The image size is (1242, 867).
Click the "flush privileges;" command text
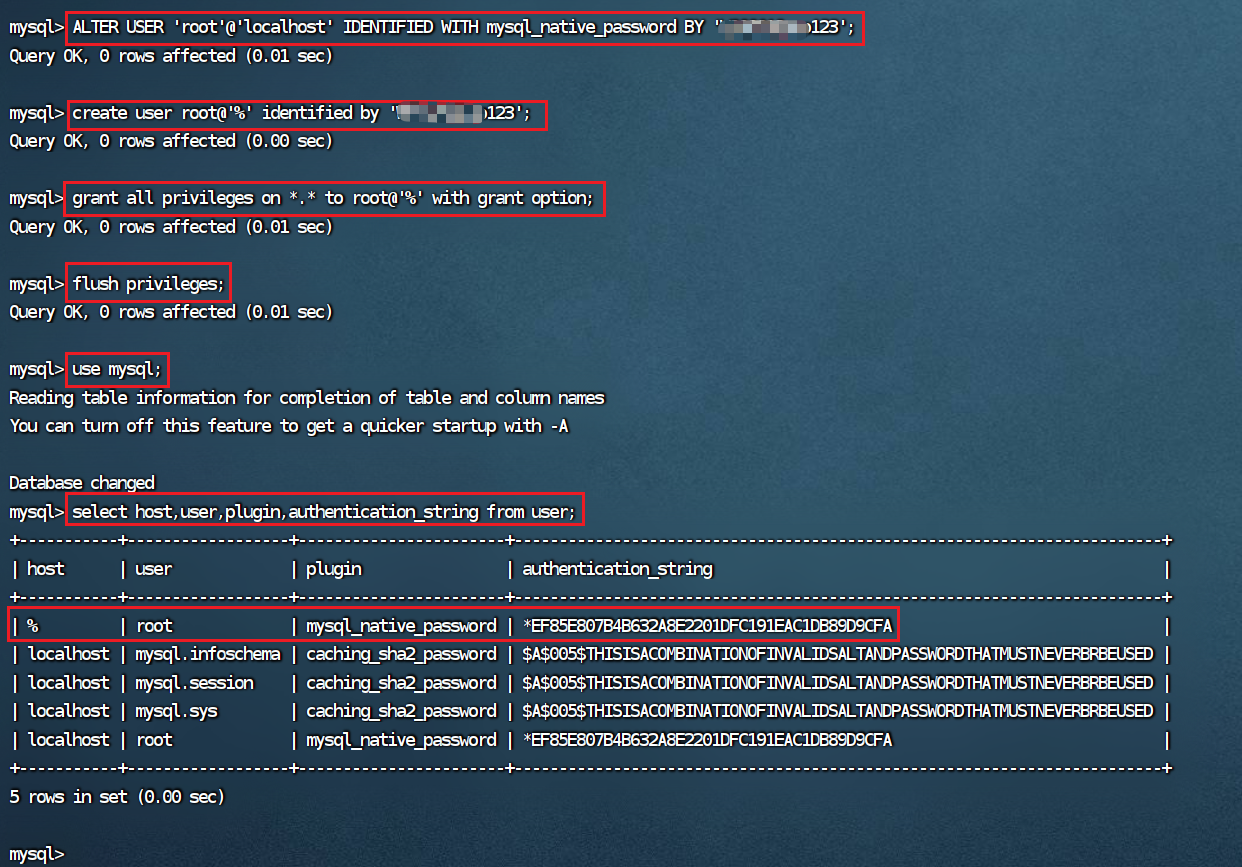(x=149, y=284)
